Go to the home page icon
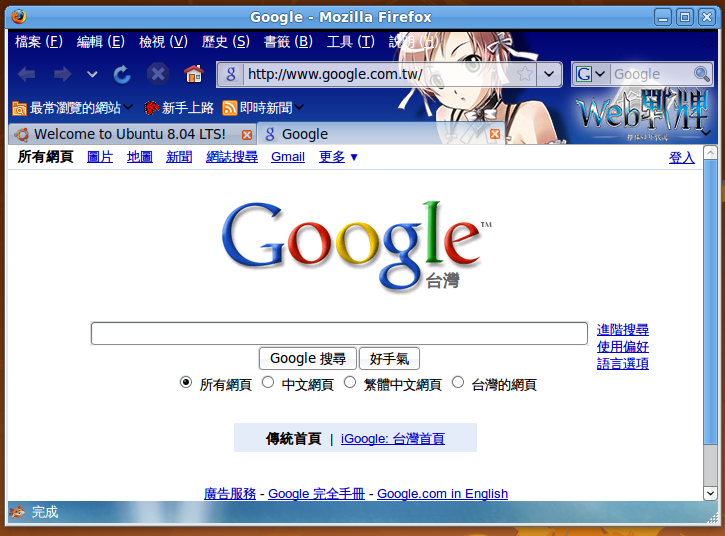This screenshot has width=725, height=536. (x=194, y=74)
